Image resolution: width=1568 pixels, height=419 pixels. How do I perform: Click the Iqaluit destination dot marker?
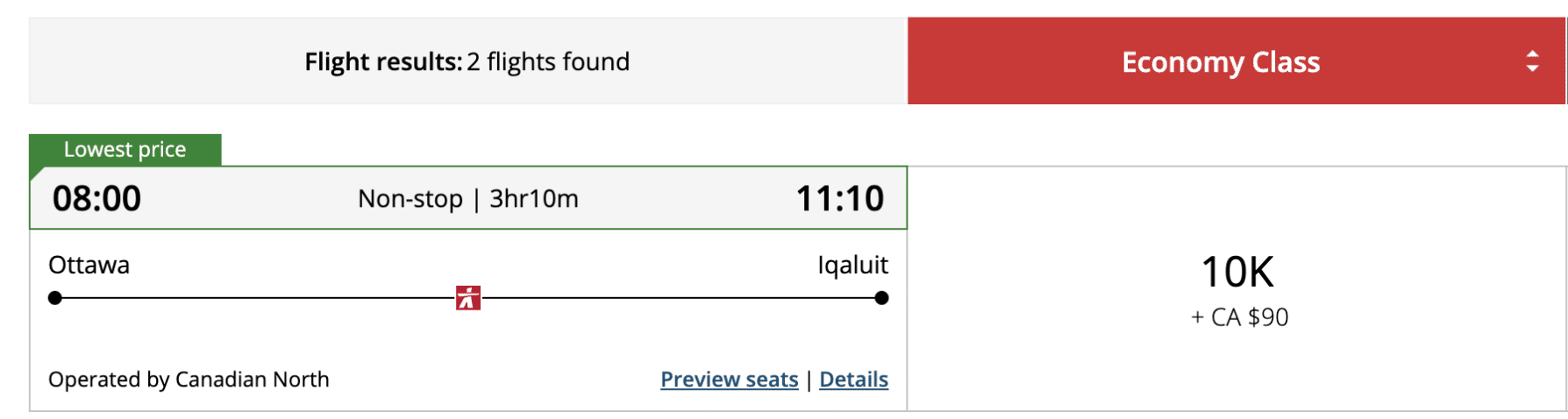click(x=881, y=298)
